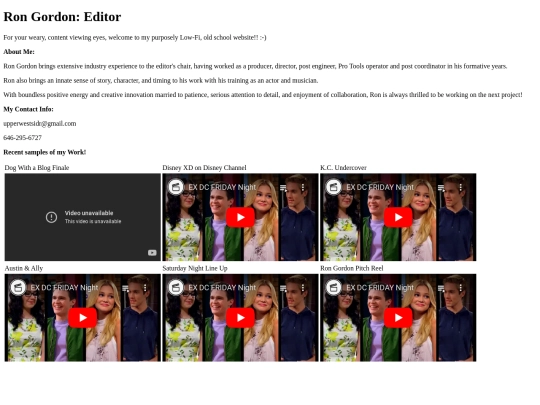540x405 pixels.
Task: Open playlist icon on Ron Gordon Pitch Reel video
Action: (x=441, y=288)
